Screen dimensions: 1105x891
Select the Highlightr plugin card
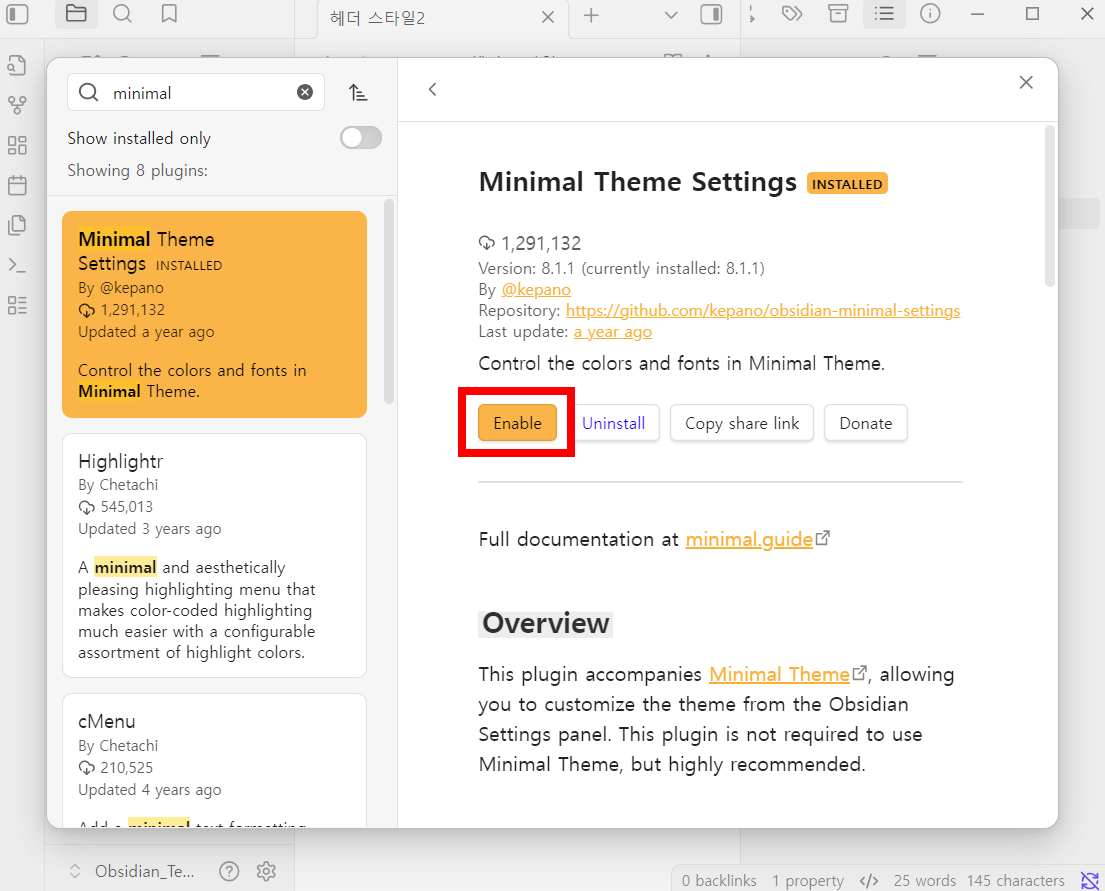pos(214,555)
